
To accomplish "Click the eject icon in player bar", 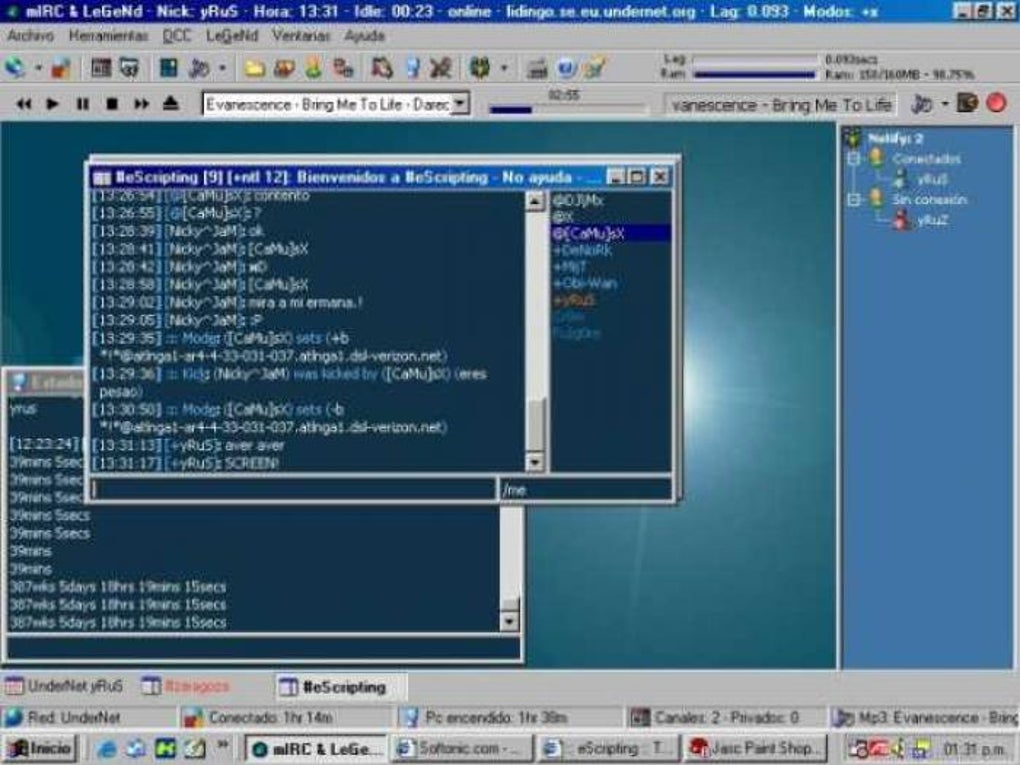I will coord(170,103).
